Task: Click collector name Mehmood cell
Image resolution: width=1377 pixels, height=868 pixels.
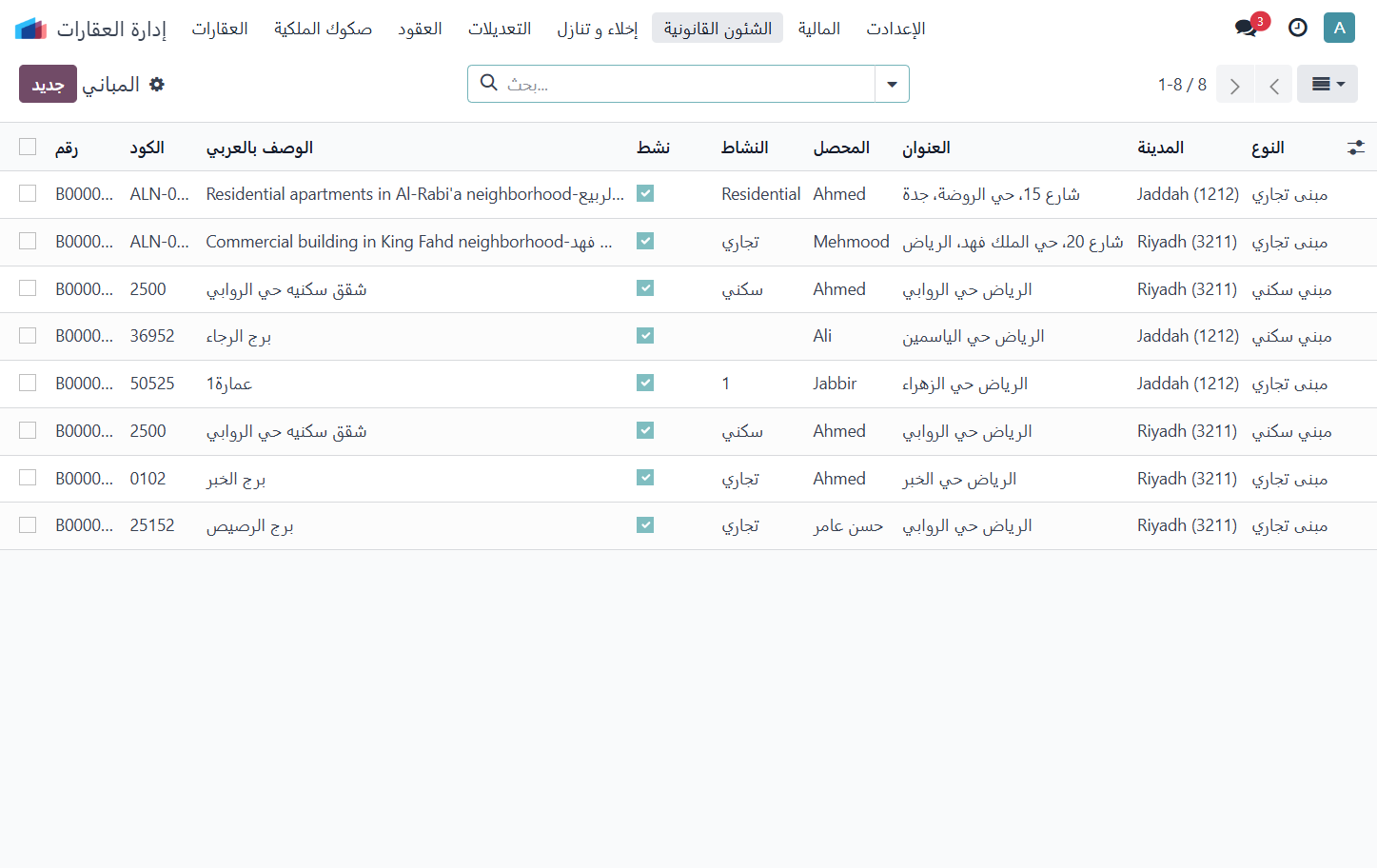Action: click(x=852, y=242)
